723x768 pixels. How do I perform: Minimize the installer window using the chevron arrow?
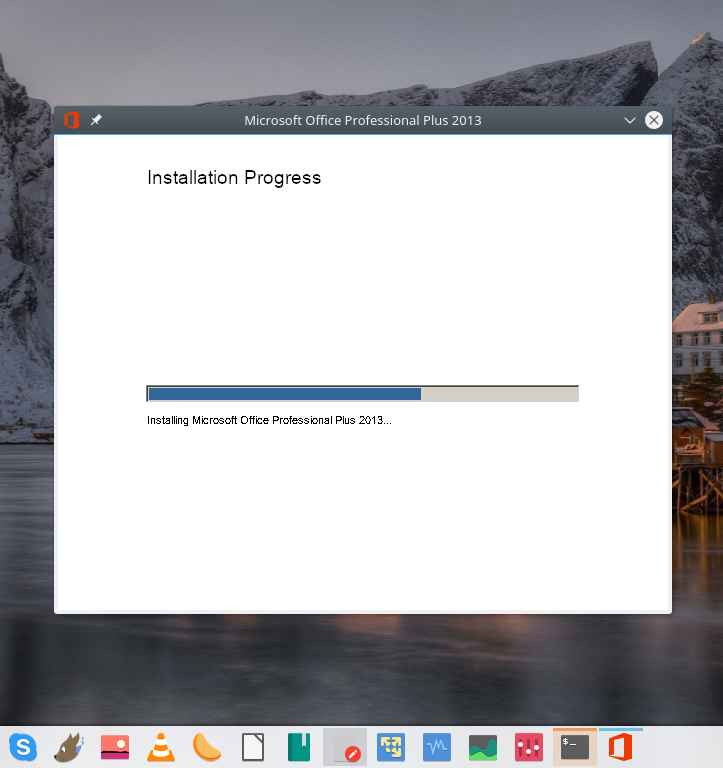coord(629,120)
